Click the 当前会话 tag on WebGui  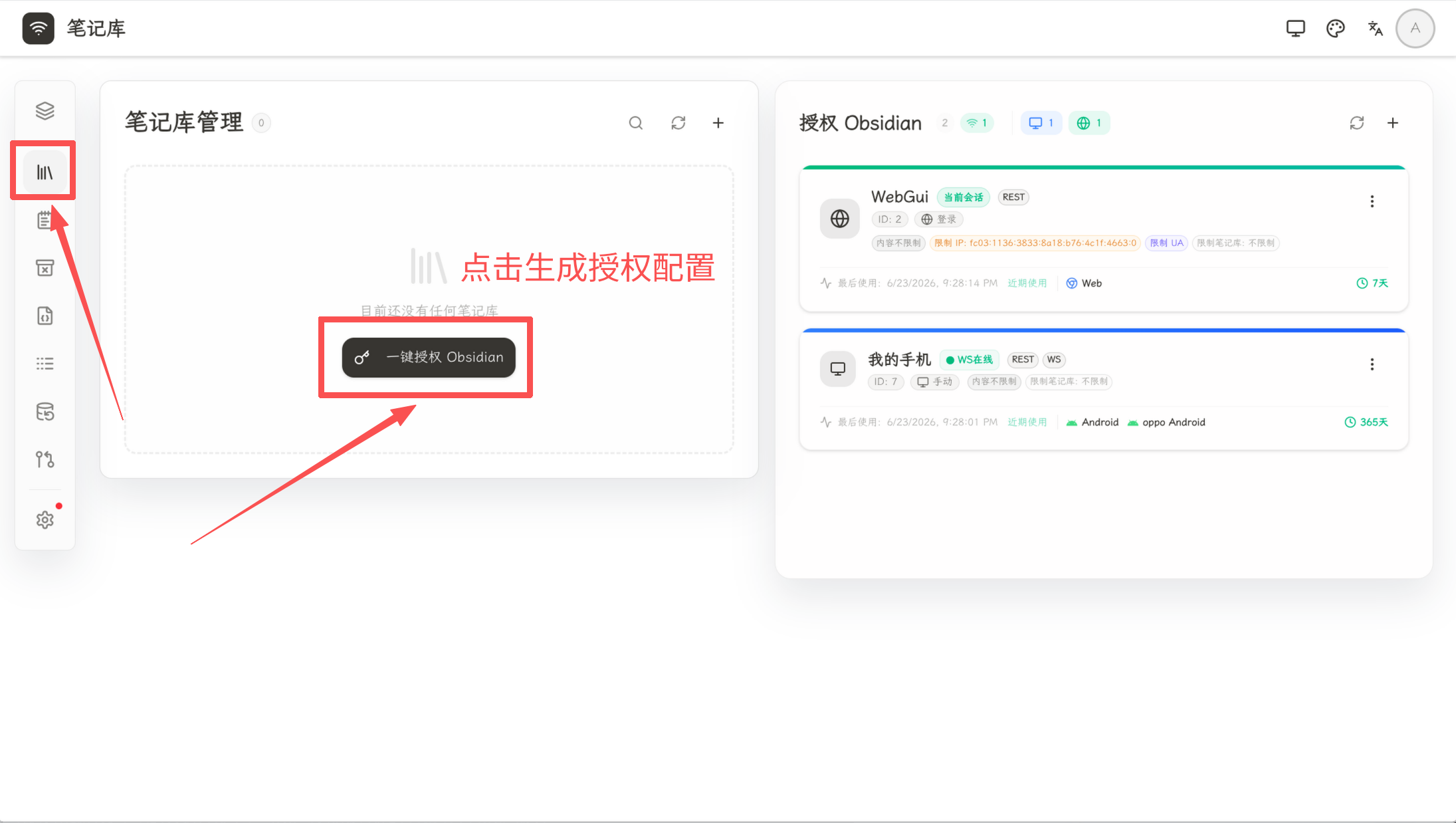(964, 197)
